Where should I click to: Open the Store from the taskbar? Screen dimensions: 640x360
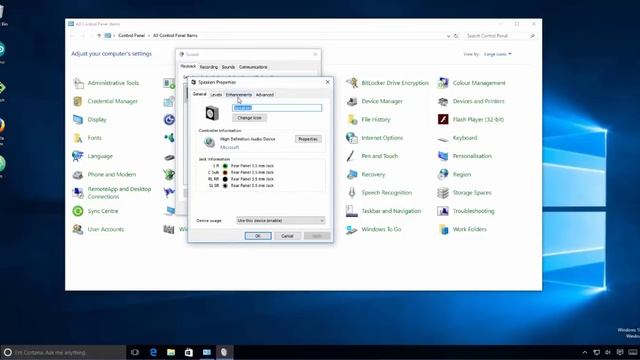189,352
